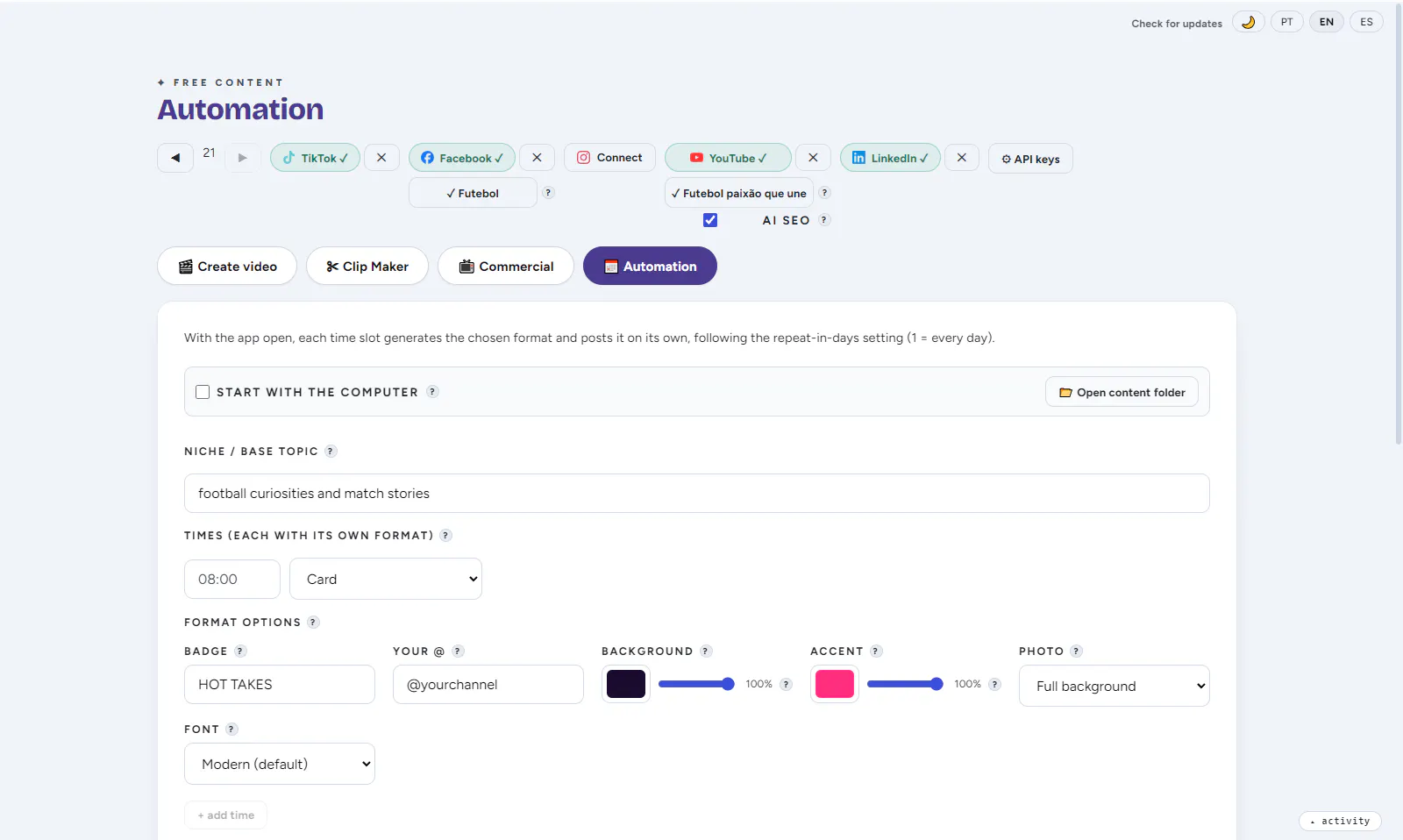Click the Facebook connected account button

[x=462, y=158]
